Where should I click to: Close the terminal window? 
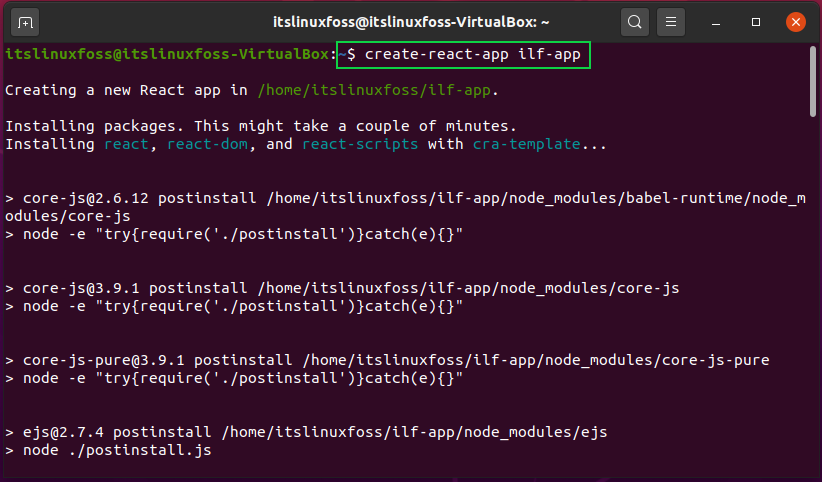click(795, 23)
